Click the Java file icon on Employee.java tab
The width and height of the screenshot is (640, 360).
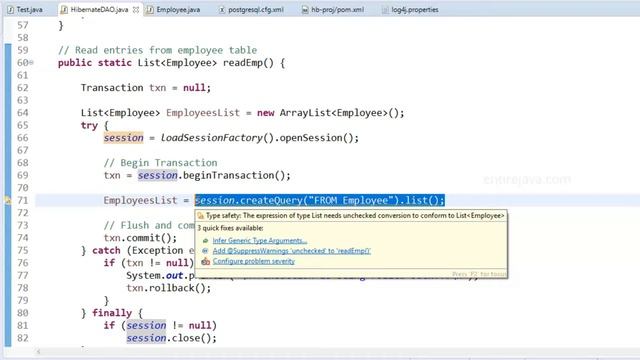point(150,9)
